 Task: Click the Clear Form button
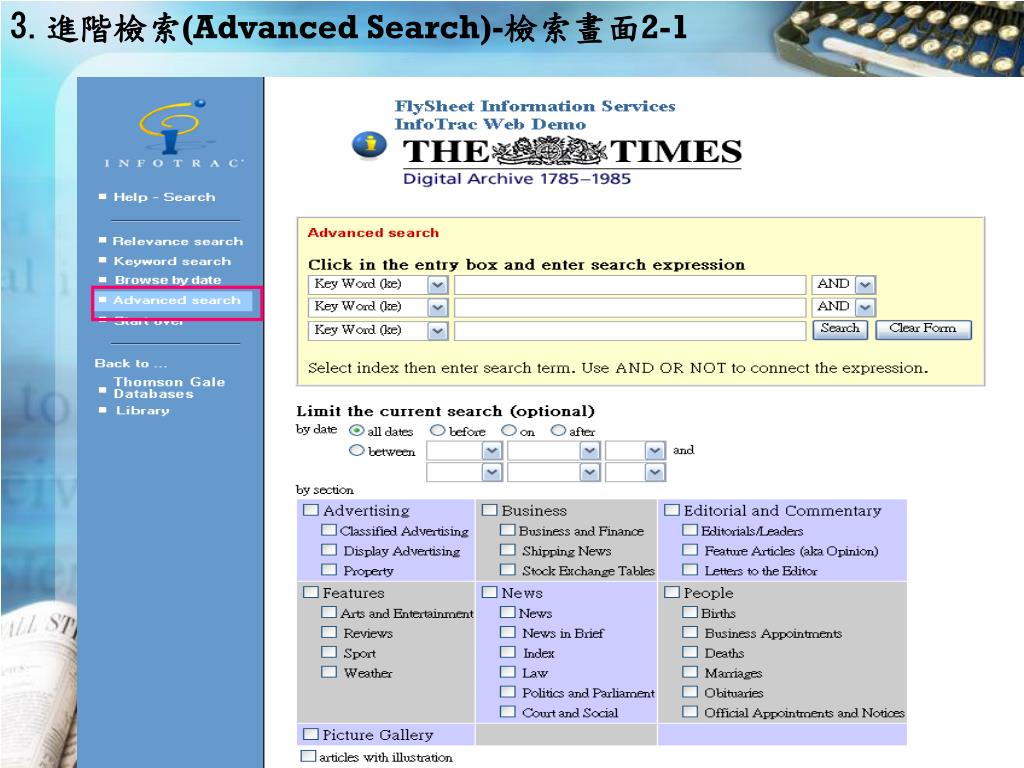923,329
